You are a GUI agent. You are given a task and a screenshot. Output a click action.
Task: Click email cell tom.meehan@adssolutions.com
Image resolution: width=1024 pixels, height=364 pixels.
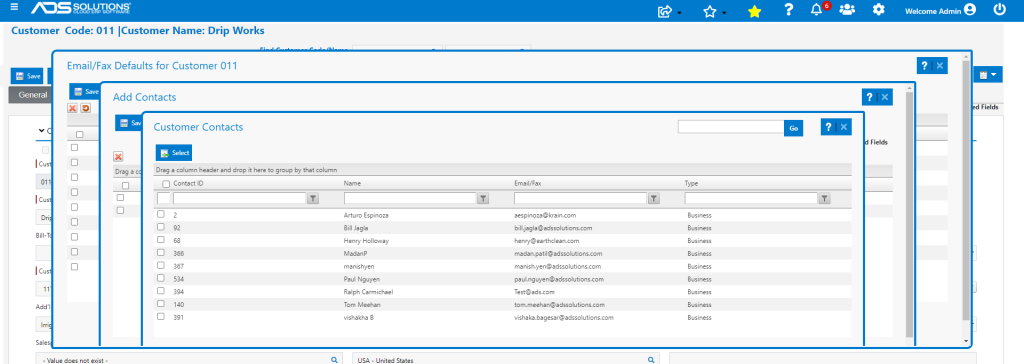point(559,305)
